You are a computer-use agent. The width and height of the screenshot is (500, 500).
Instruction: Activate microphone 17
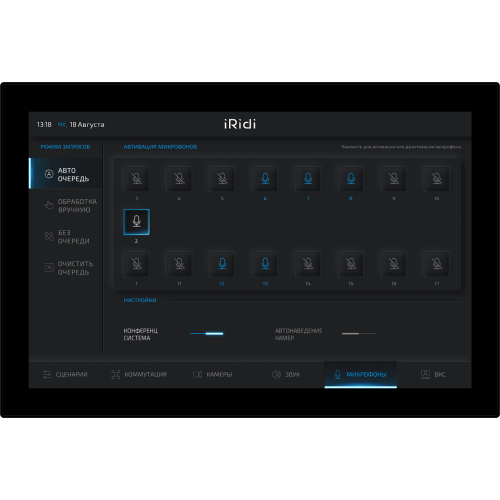tap(437, 264)
